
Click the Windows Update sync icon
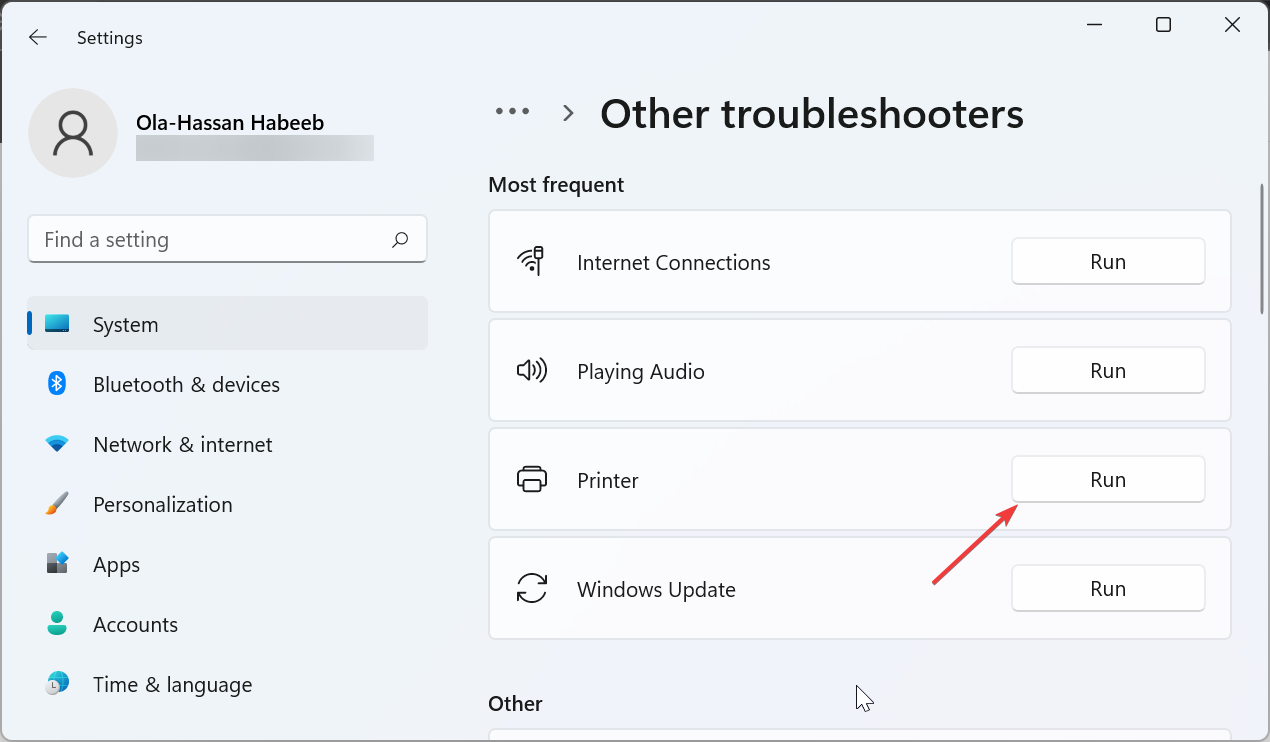[531, 589]
